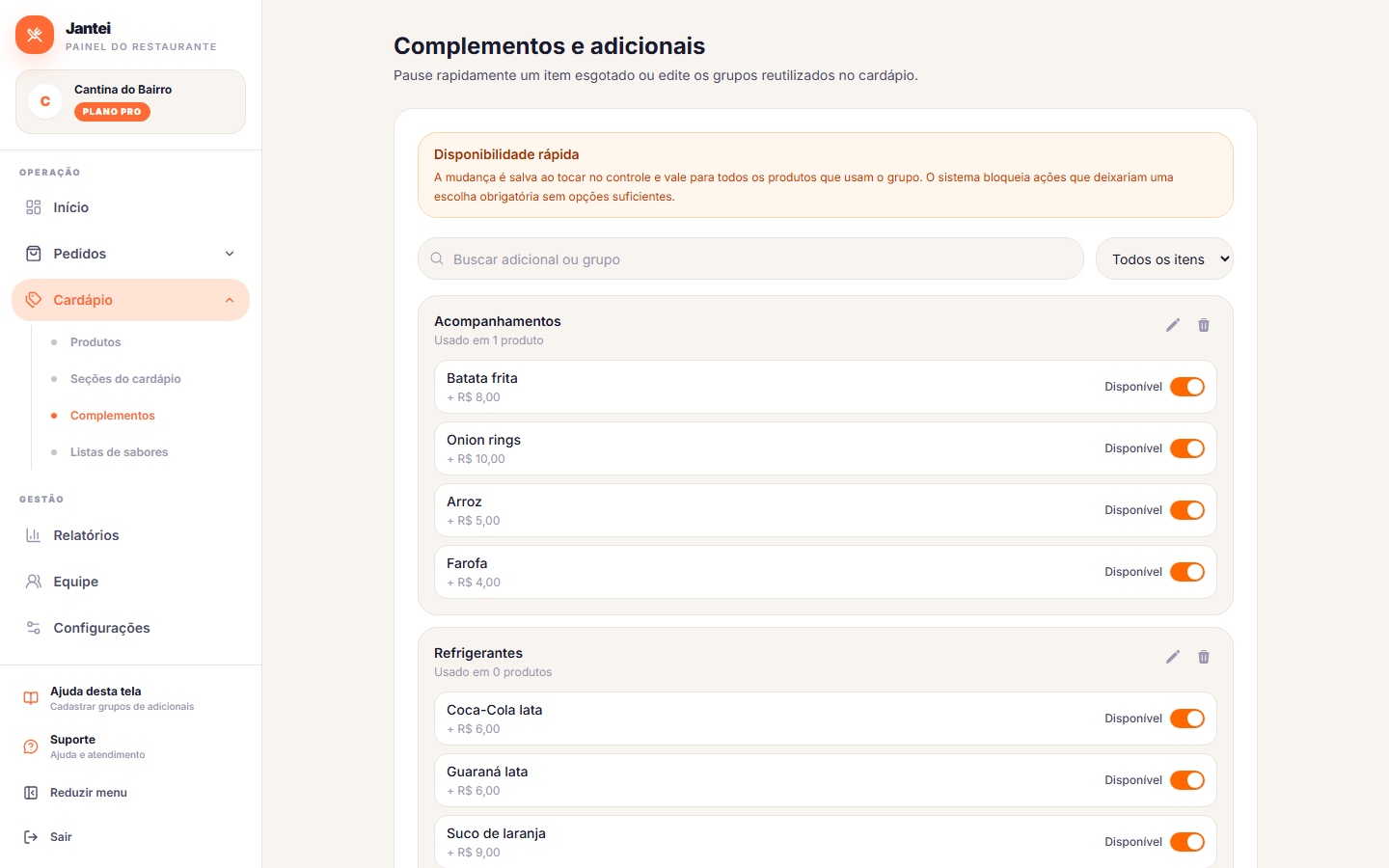Screen dimensions: 1389x868
Task: Click the Configurações sliders icon
Action: pos(34,628)
